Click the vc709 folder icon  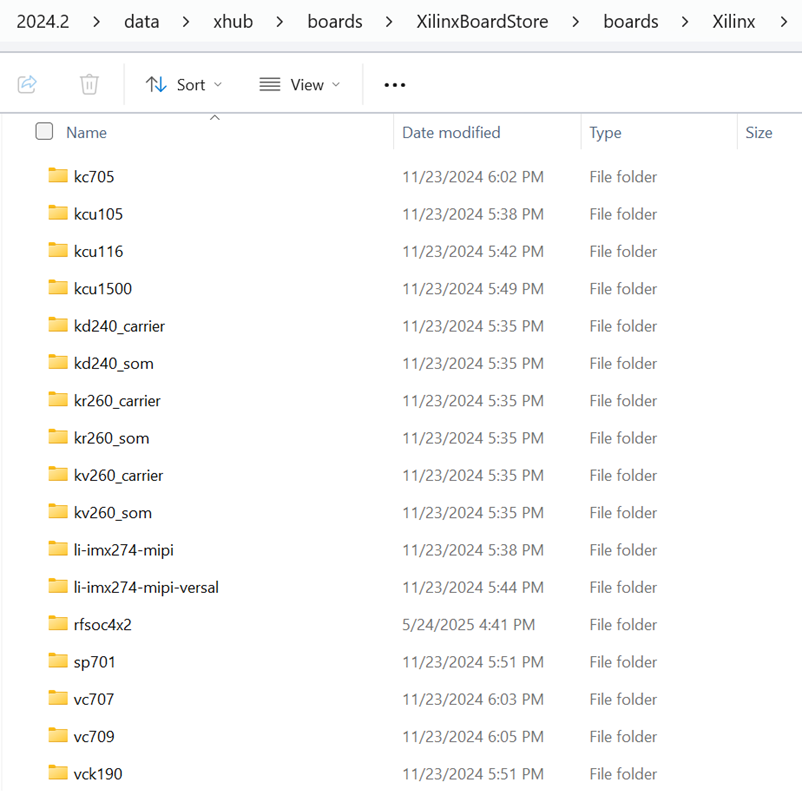(58, 736)
